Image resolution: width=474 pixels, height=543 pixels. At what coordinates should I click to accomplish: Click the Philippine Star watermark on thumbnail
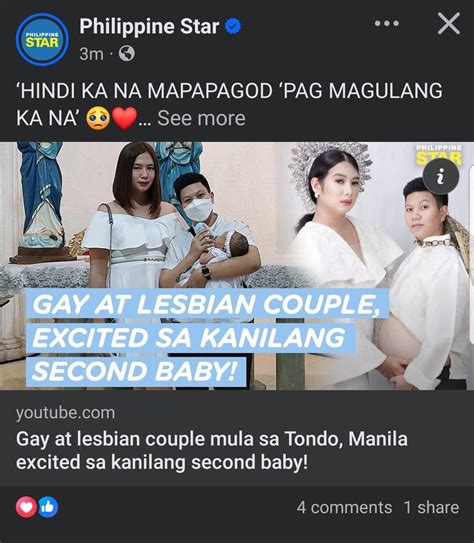(x=439, y=154)
